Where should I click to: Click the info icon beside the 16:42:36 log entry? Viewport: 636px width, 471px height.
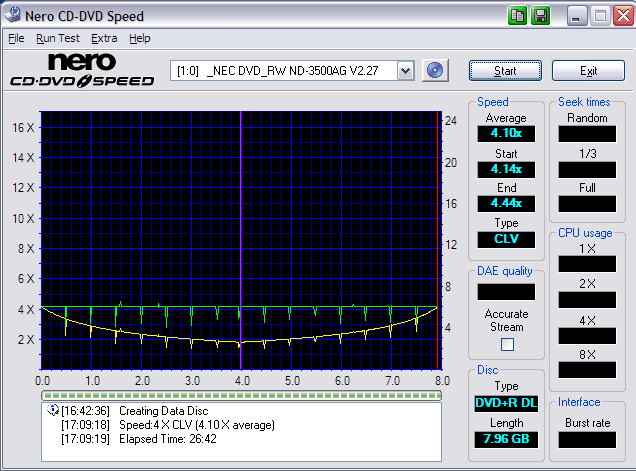53,410
